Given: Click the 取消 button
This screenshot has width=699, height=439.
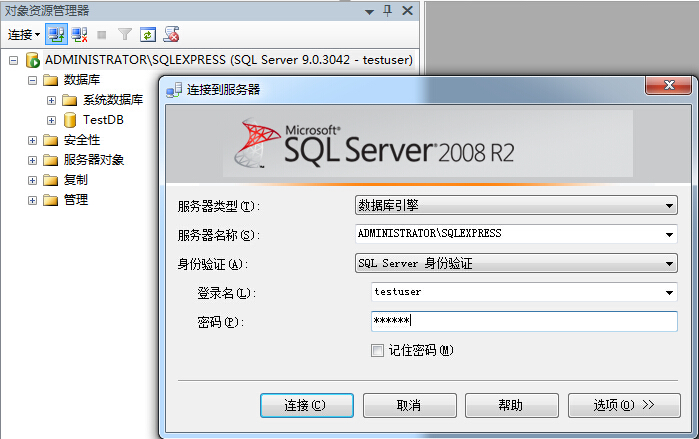Looking at the screenshot, I should click(410, 405).
